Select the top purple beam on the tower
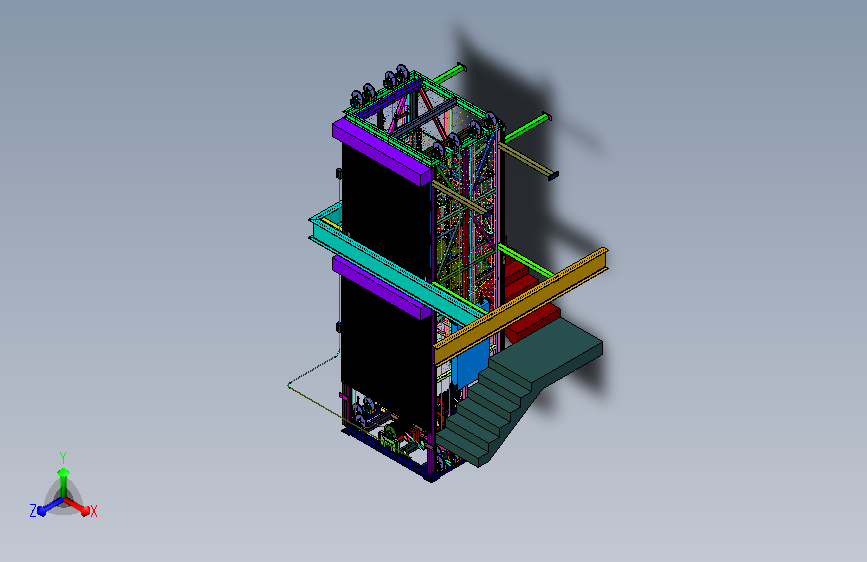The height and width of the screenshot is (562, 867). pos(382,152)
